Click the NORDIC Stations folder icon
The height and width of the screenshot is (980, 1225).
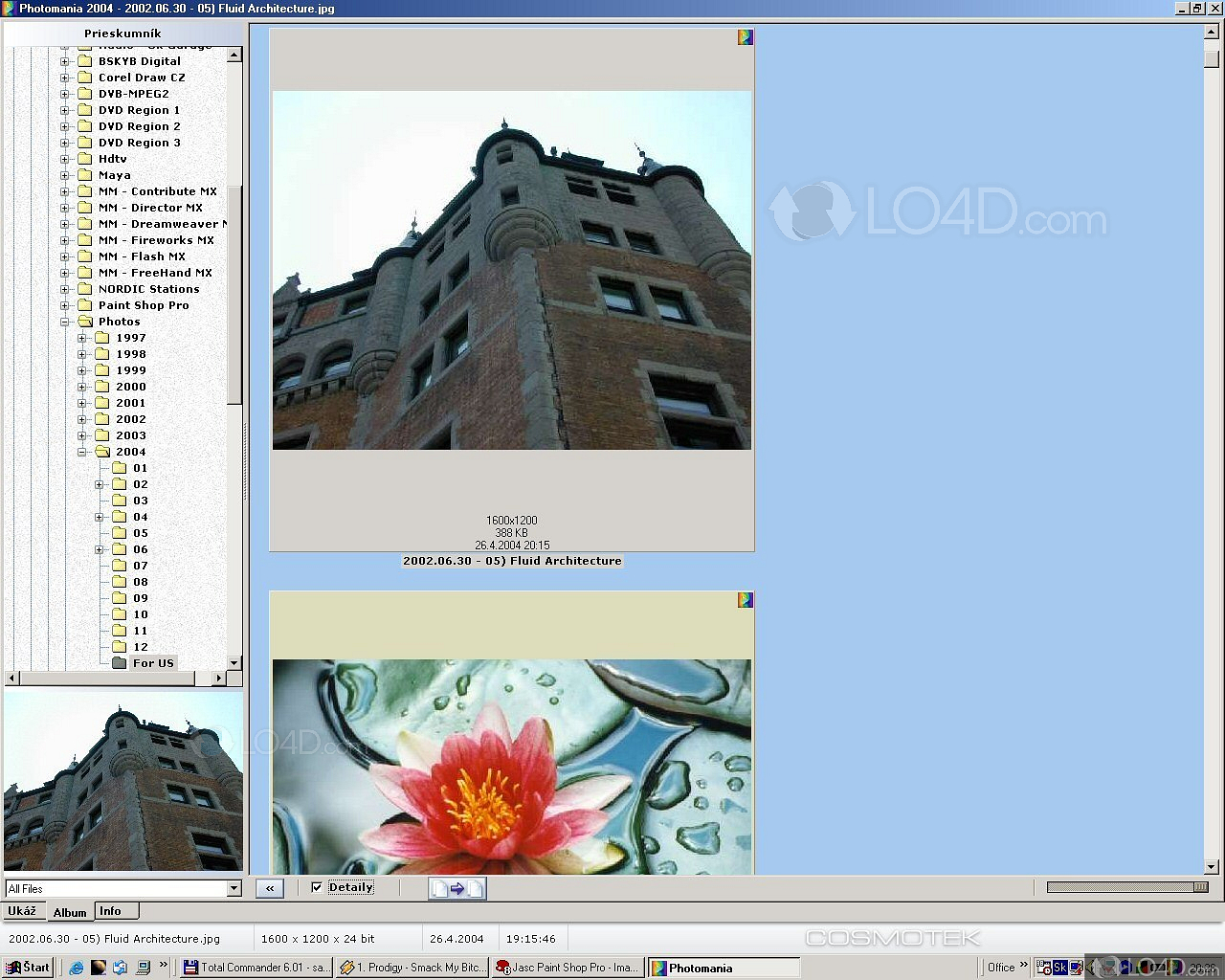point(84,289)
